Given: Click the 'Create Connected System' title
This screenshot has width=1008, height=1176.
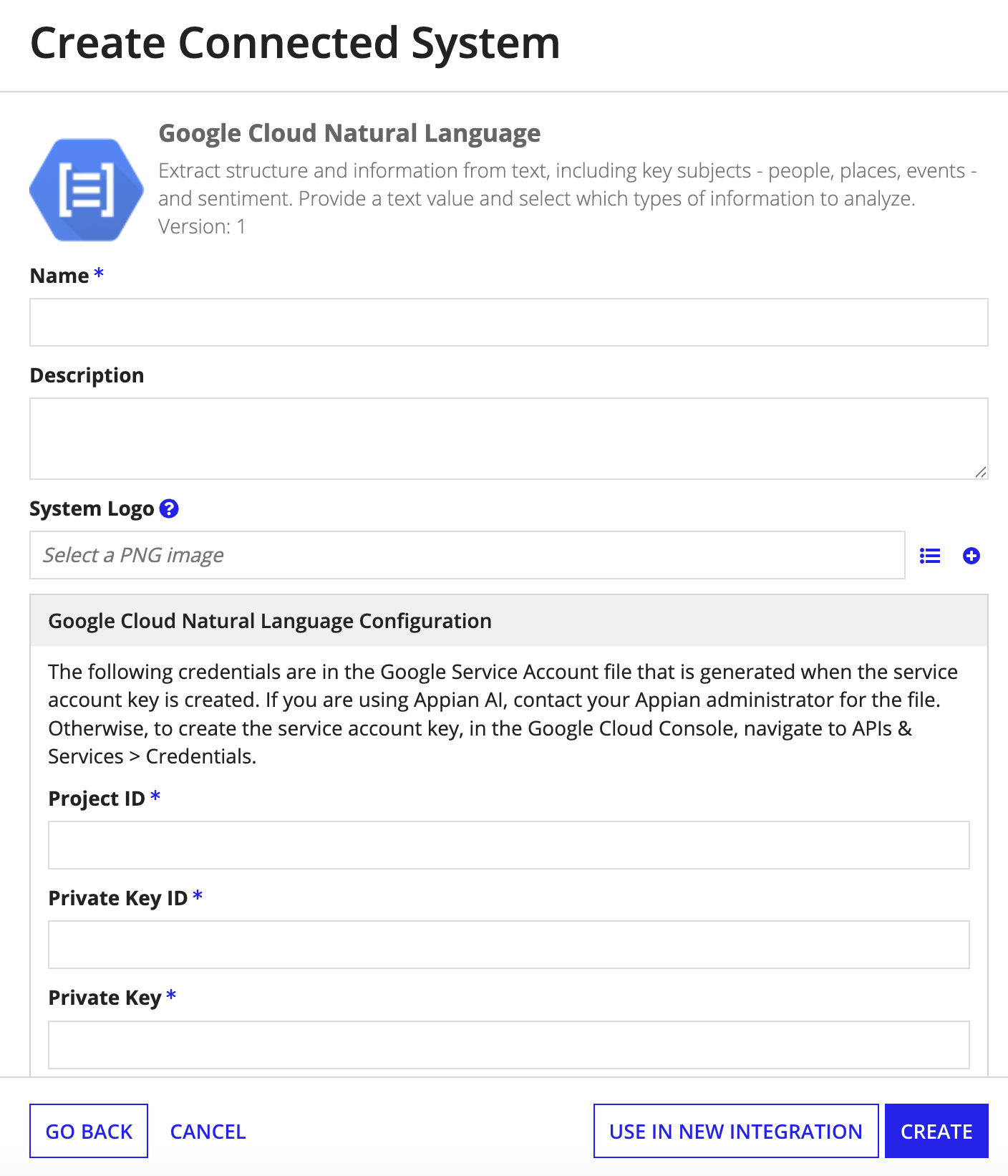Looking at the screenshot, I should coord(295,43).
